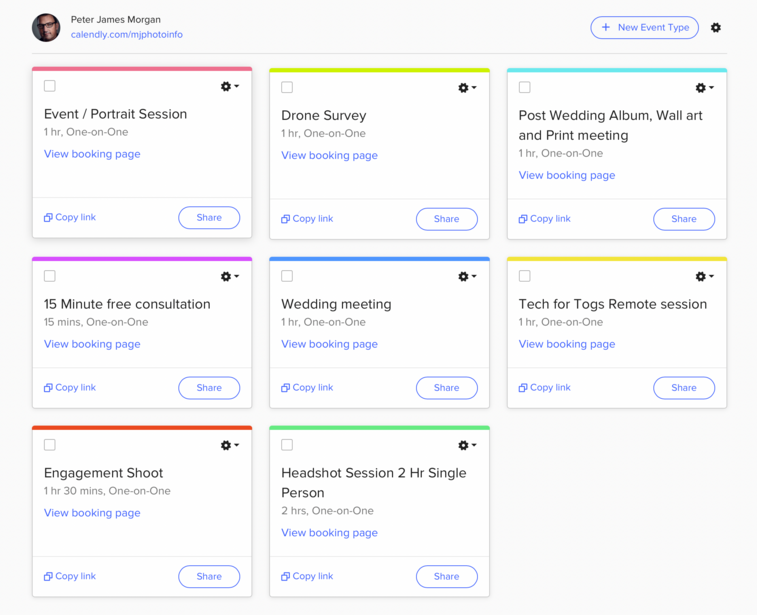
Task: View booking page for Engagement Shoot
Action: pyautogui.click(x=92, y=513)
